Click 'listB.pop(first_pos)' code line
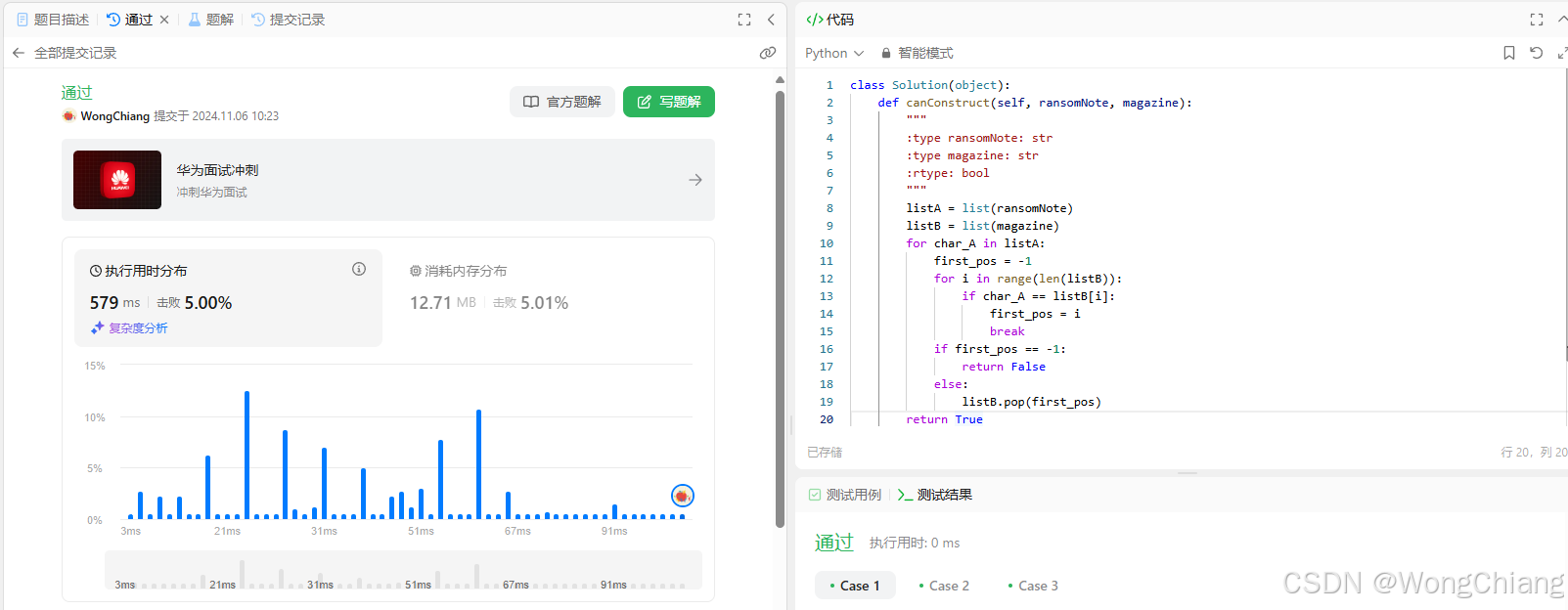The height and width of the screenshot is (610, 1568). 1031,402
